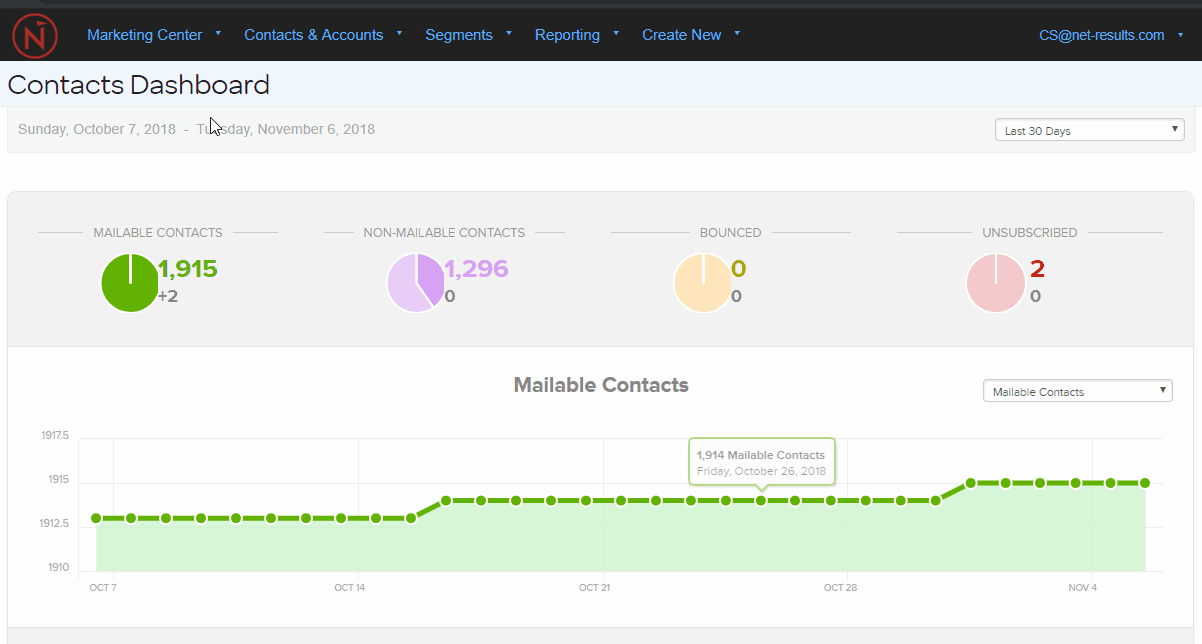Click the green data point for October 26
This screenshot has height=644, width=1202.
pyautogui.click(x=762, y=500)
